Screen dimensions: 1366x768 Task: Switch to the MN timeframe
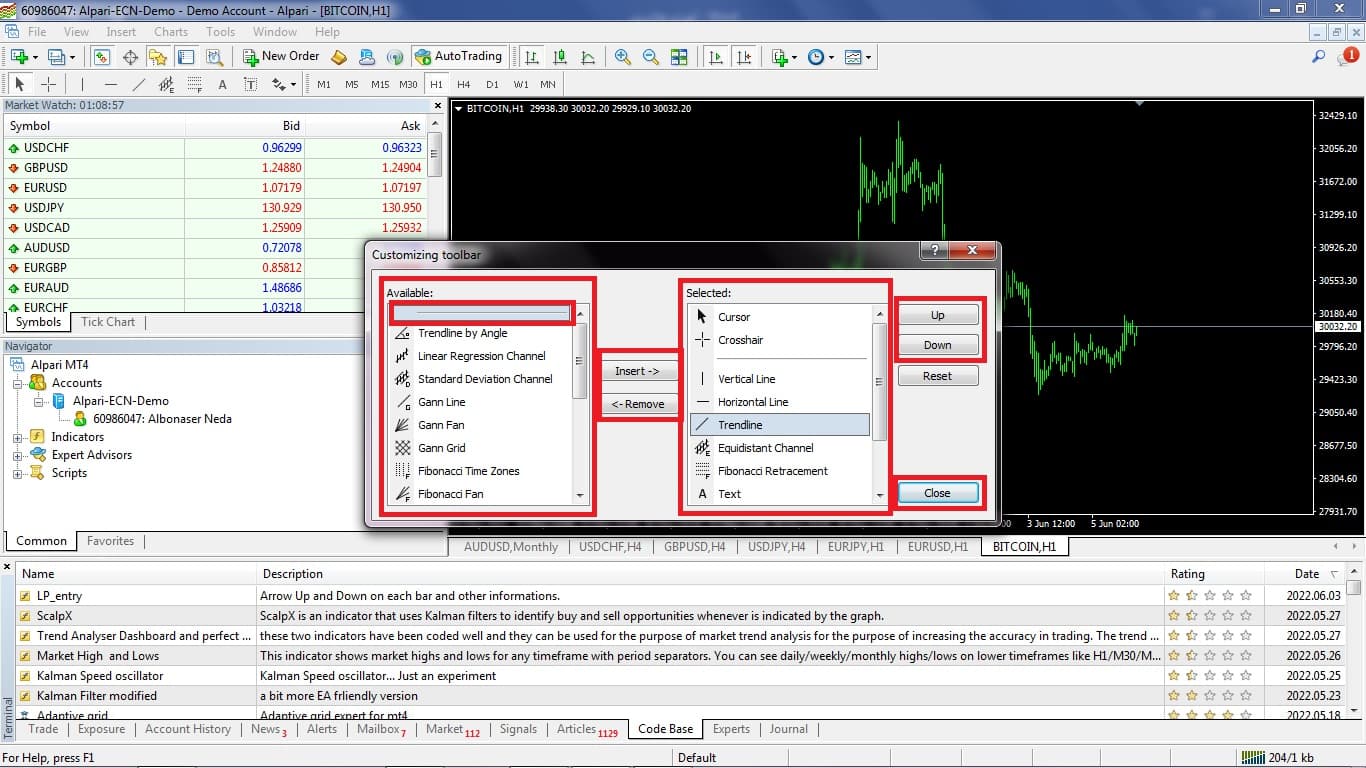[x=548, y=84]
